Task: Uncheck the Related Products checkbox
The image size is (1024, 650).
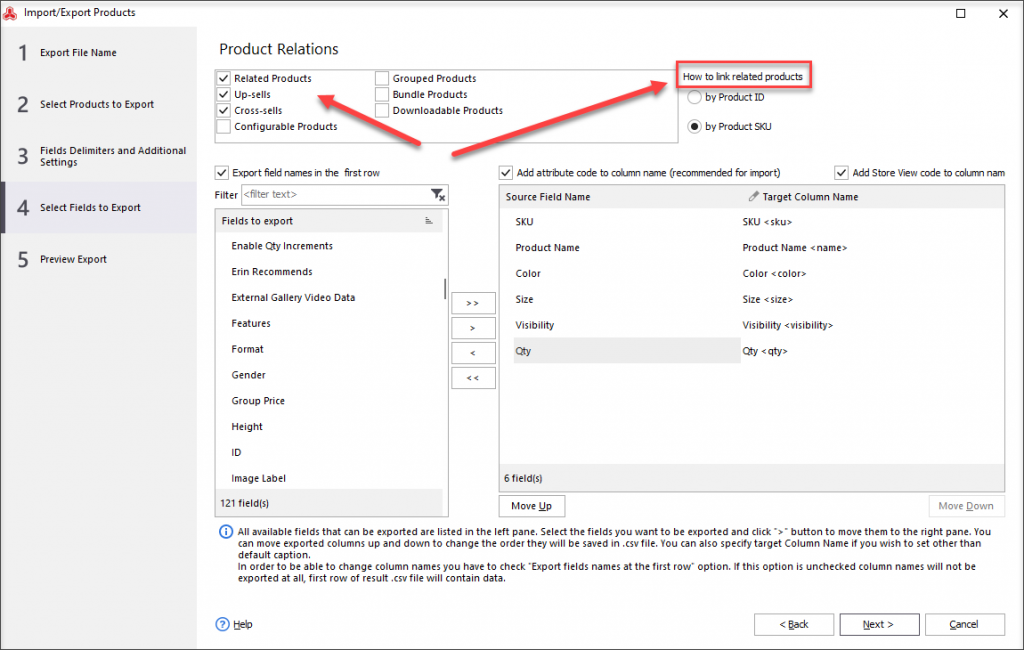Action: click(223, 78)
